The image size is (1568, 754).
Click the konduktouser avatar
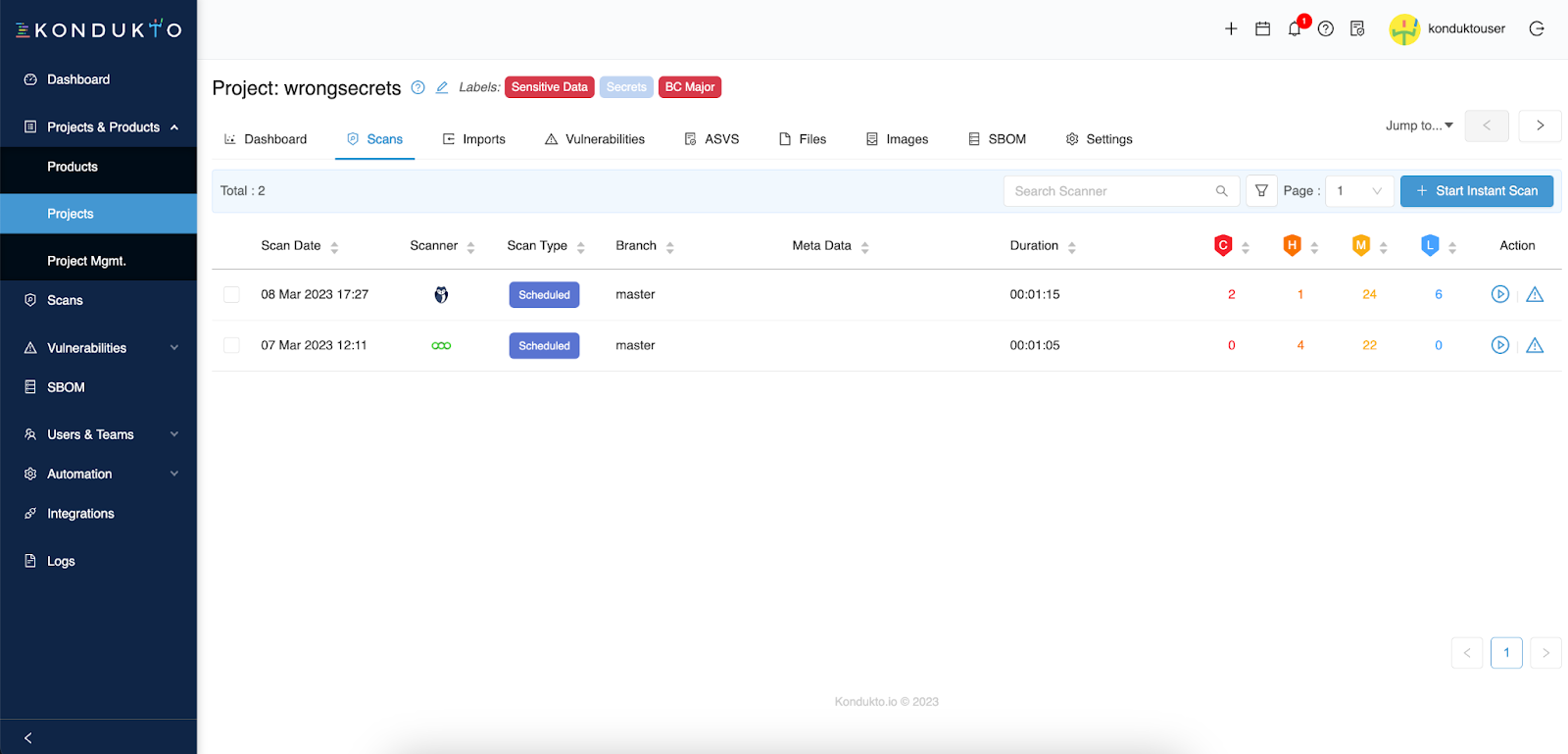pos(1404,29)
